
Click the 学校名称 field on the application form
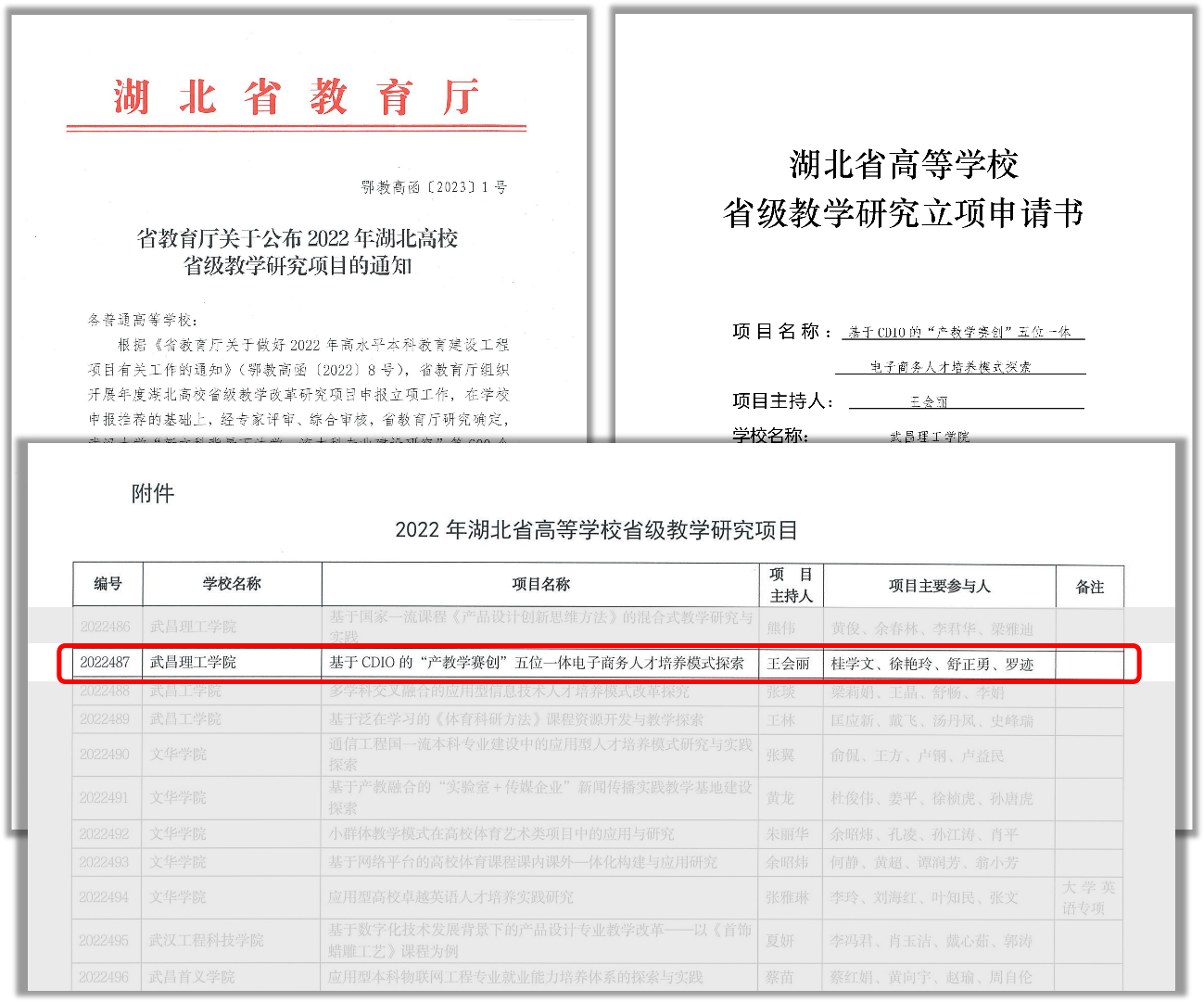coord(929,437)
